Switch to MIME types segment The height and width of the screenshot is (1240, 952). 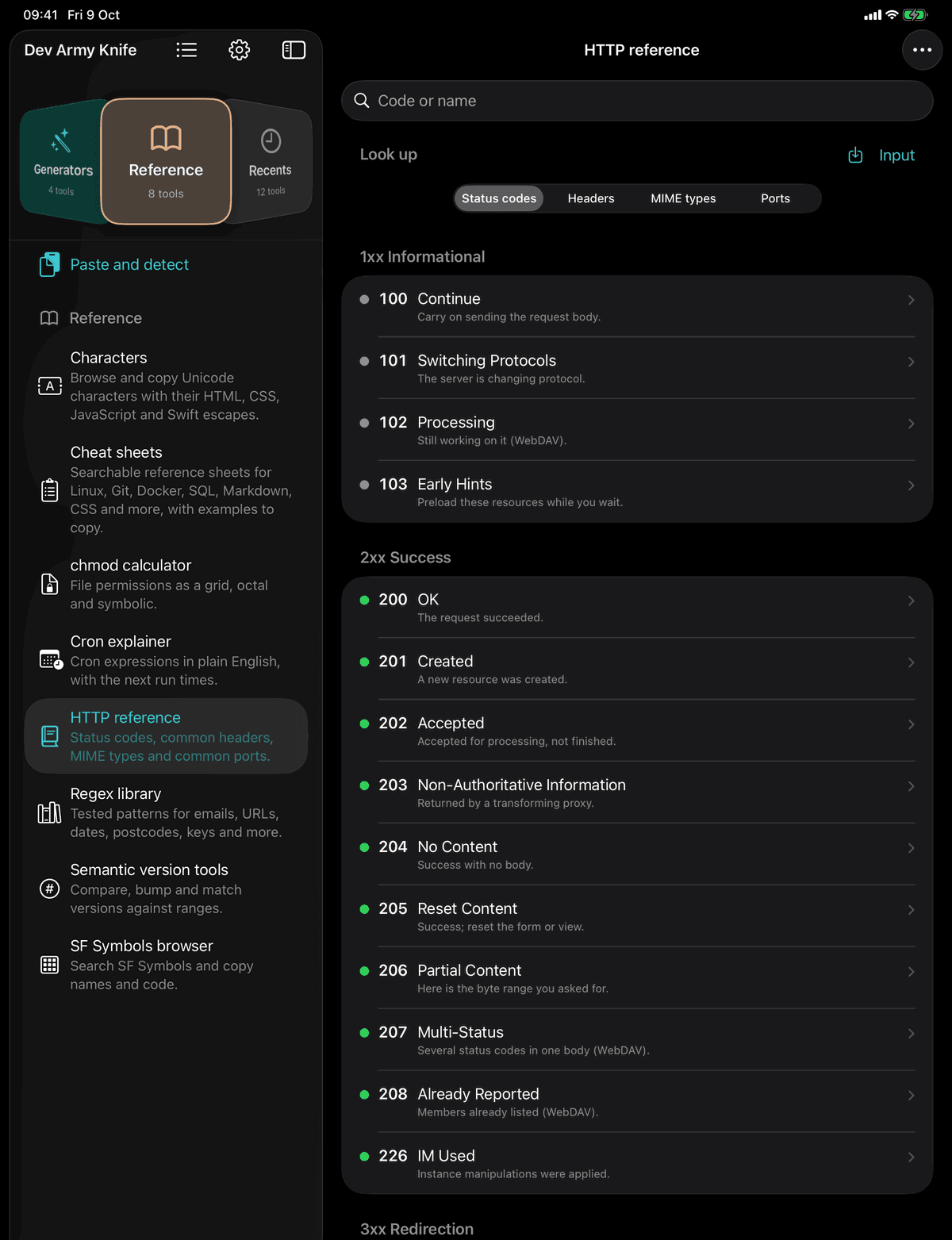click(x=683, y=198)
